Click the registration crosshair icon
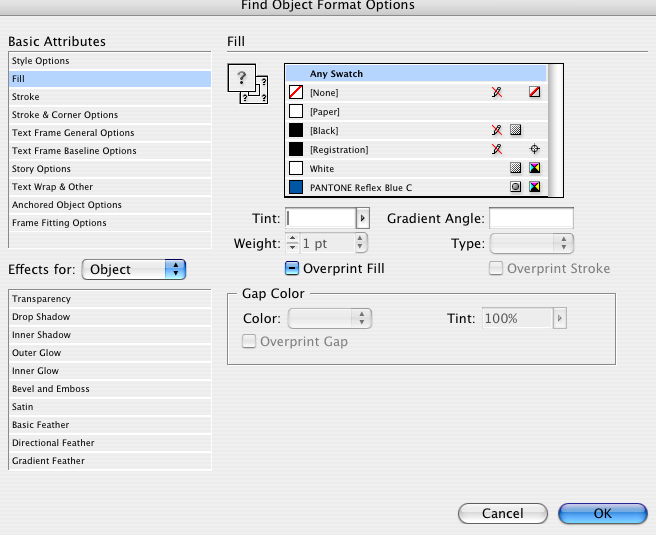 tap(535, 149)
